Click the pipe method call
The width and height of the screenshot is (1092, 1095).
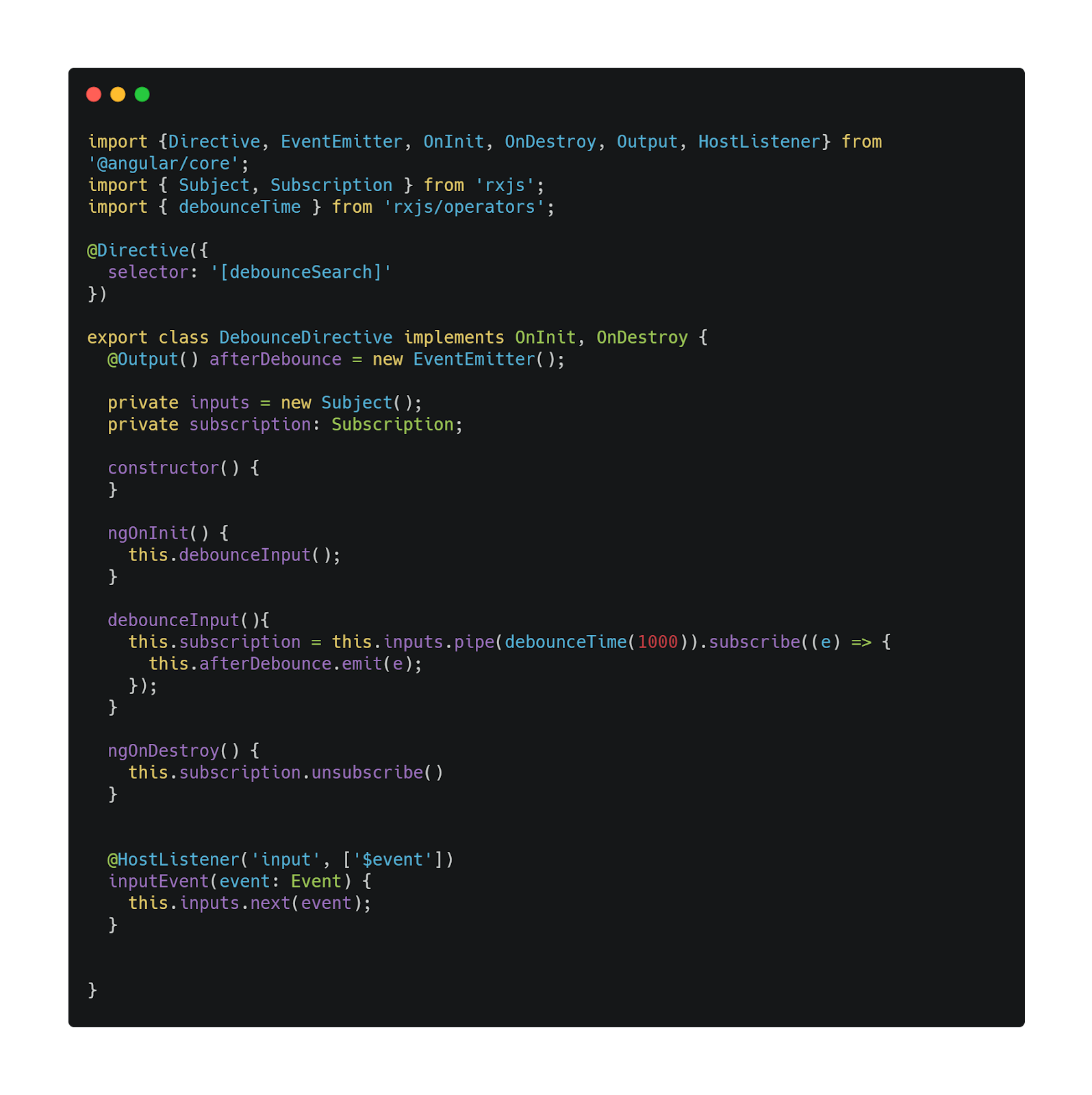point(474,642)
